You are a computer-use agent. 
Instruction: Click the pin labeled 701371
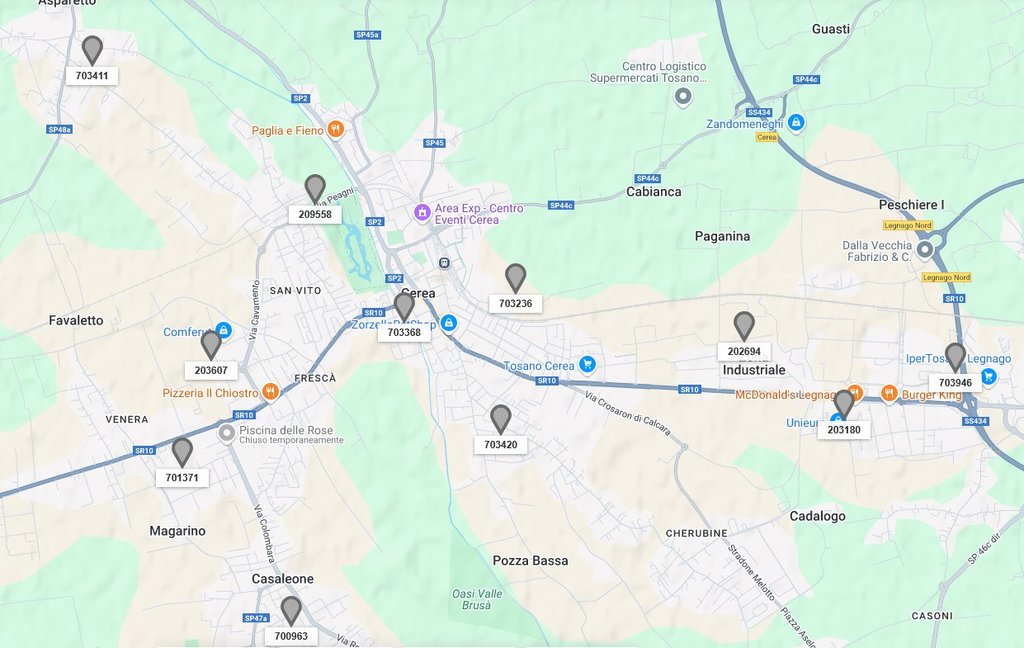tap(182, 452)
